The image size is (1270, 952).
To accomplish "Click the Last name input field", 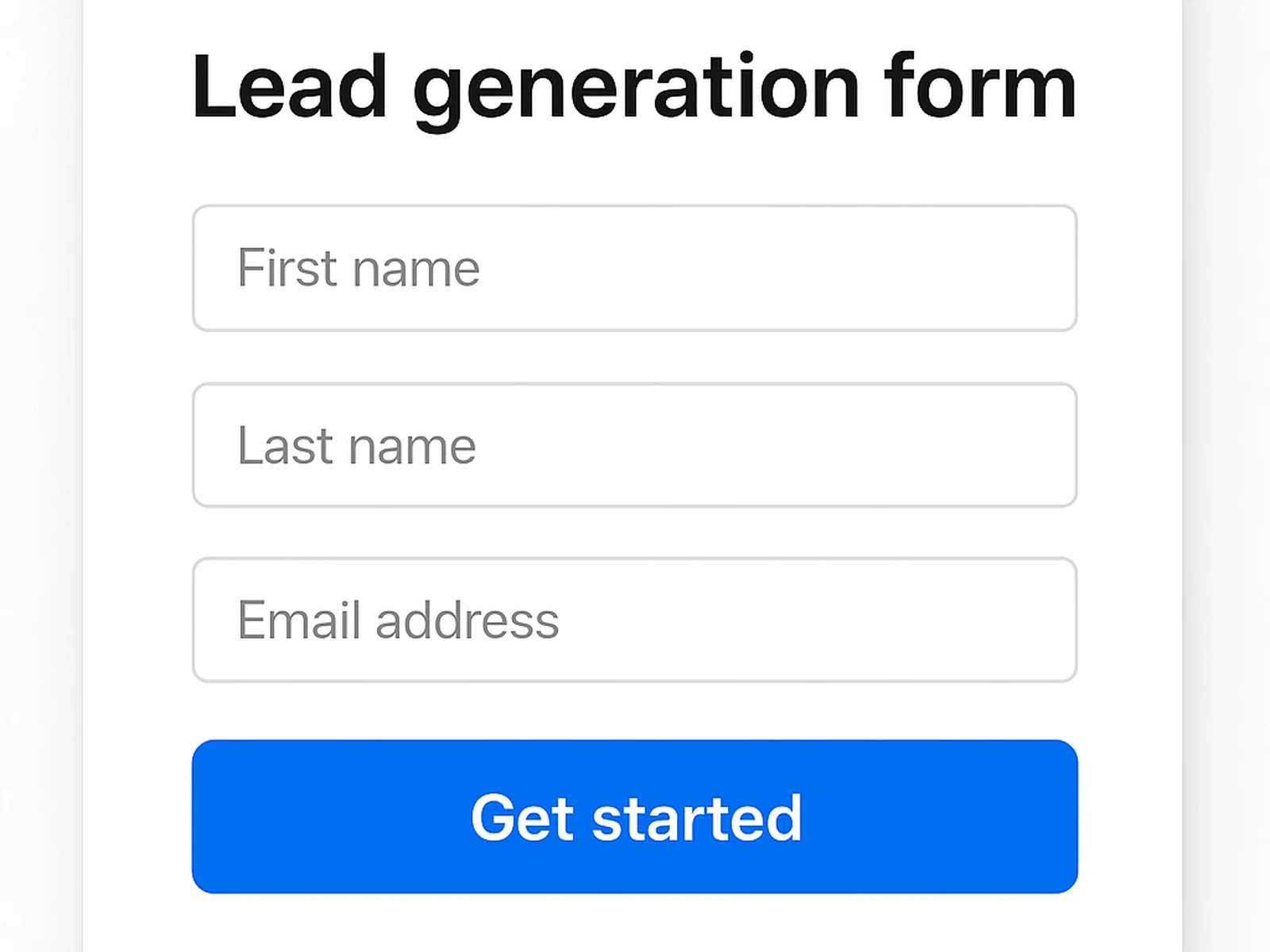I will [635, 446].
